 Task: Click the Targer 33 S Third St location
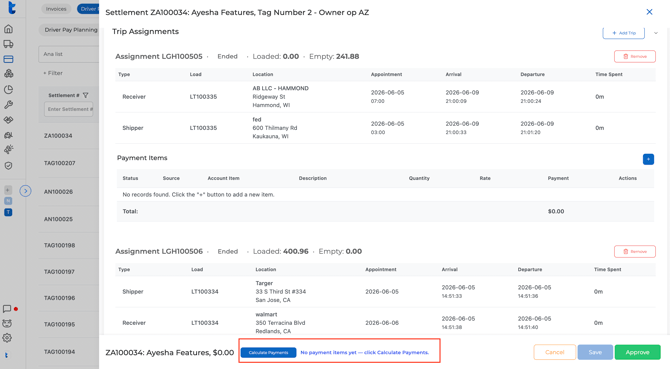coord(281,292)
